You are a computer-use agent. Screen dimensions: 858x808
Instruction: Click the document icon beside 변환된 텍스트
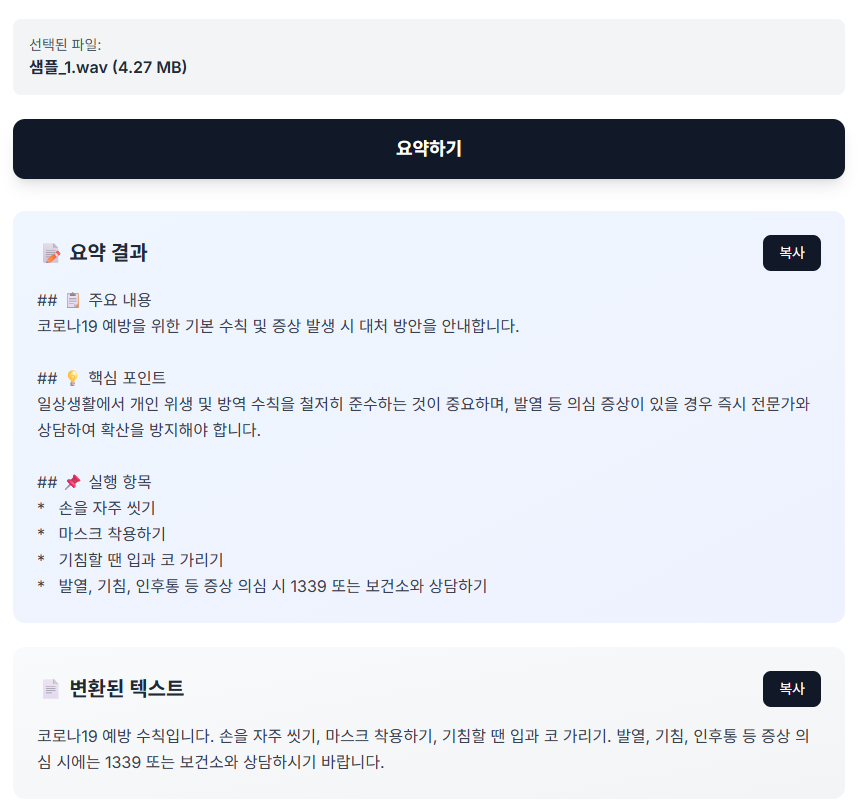[51, 689]
